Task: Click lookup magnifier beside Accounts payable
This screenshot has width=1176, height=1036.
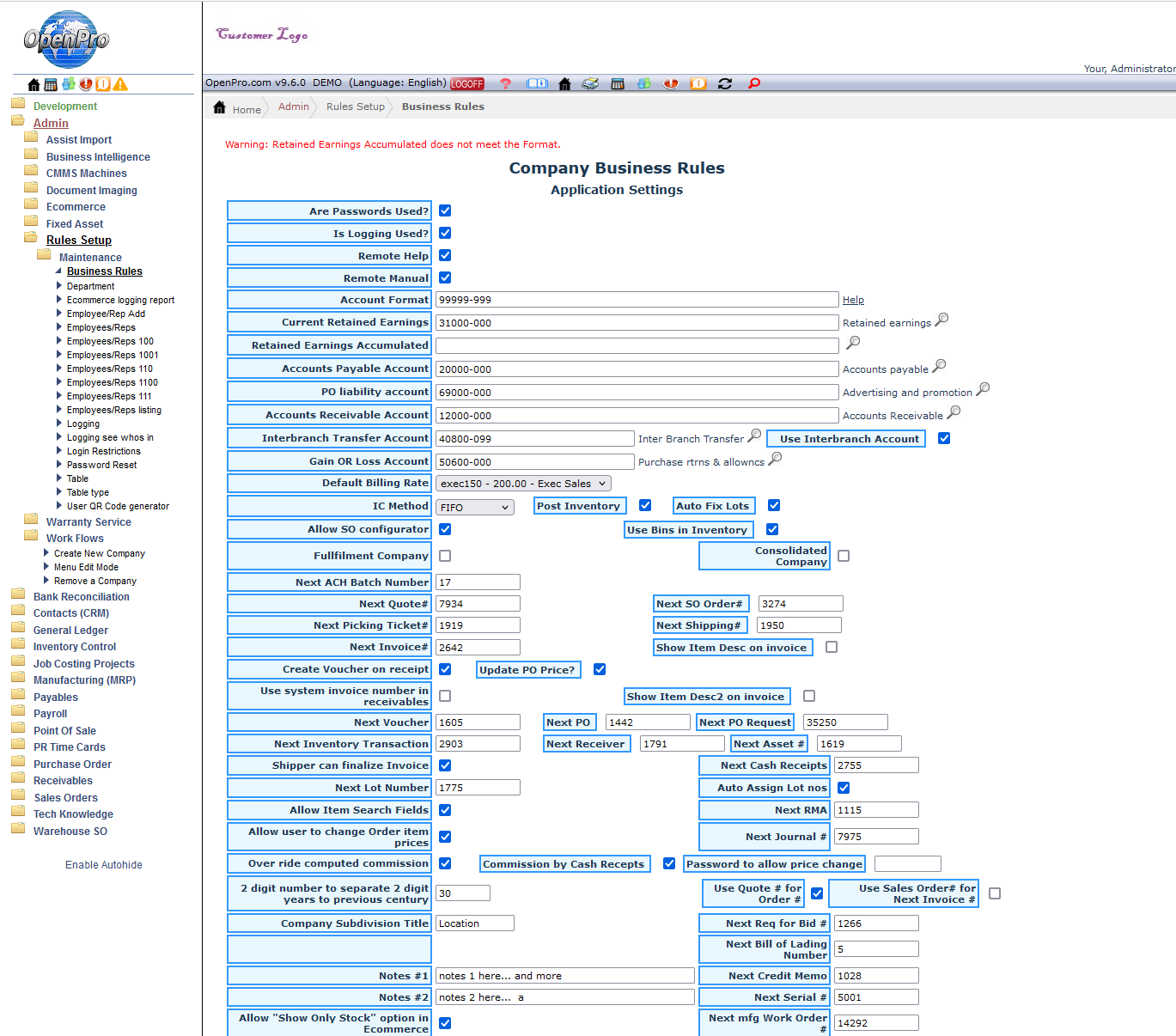Action: point(939,367)
